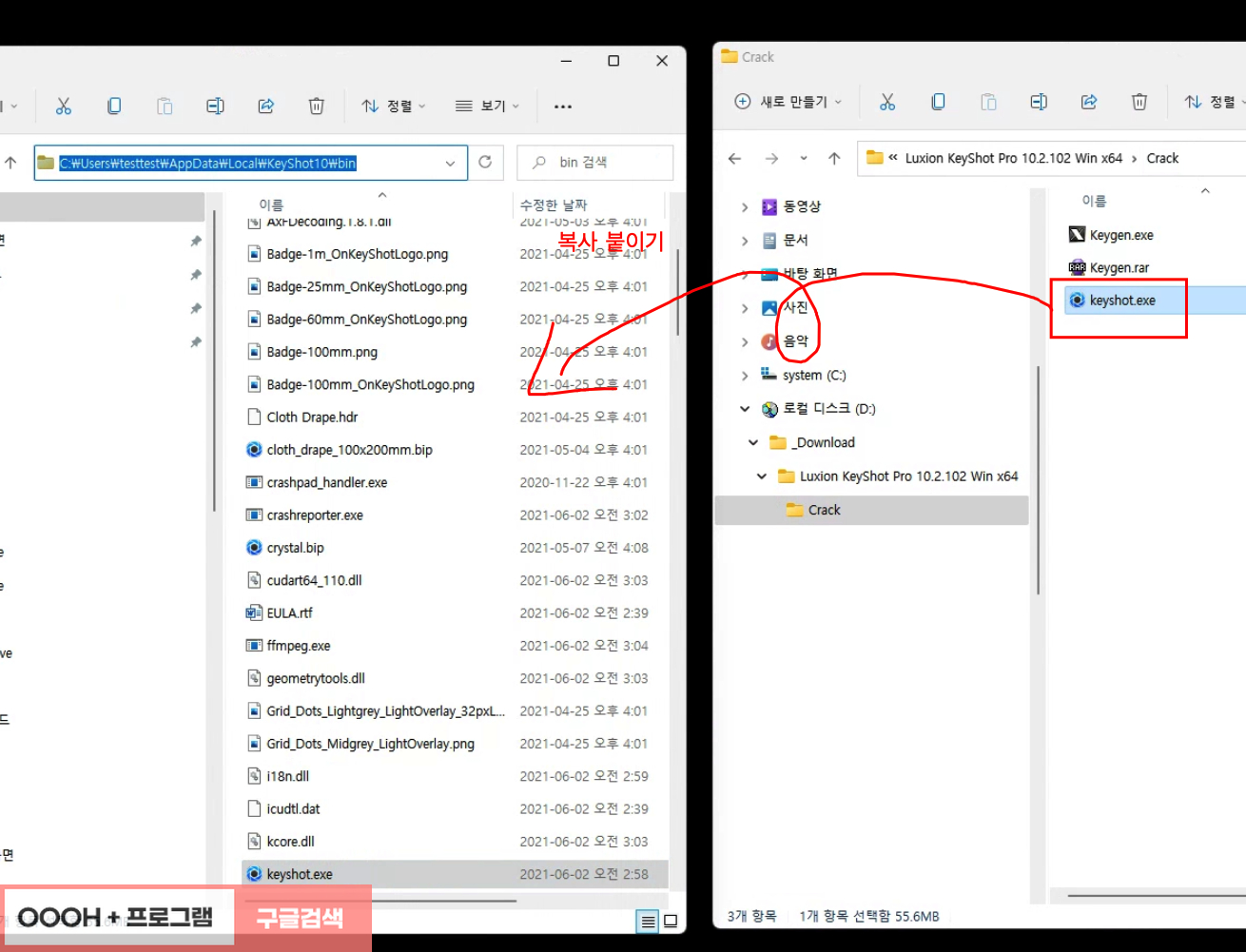
Task: Switch to large icons view in left window
Action: pyautogui.click(x=671, y=921)
